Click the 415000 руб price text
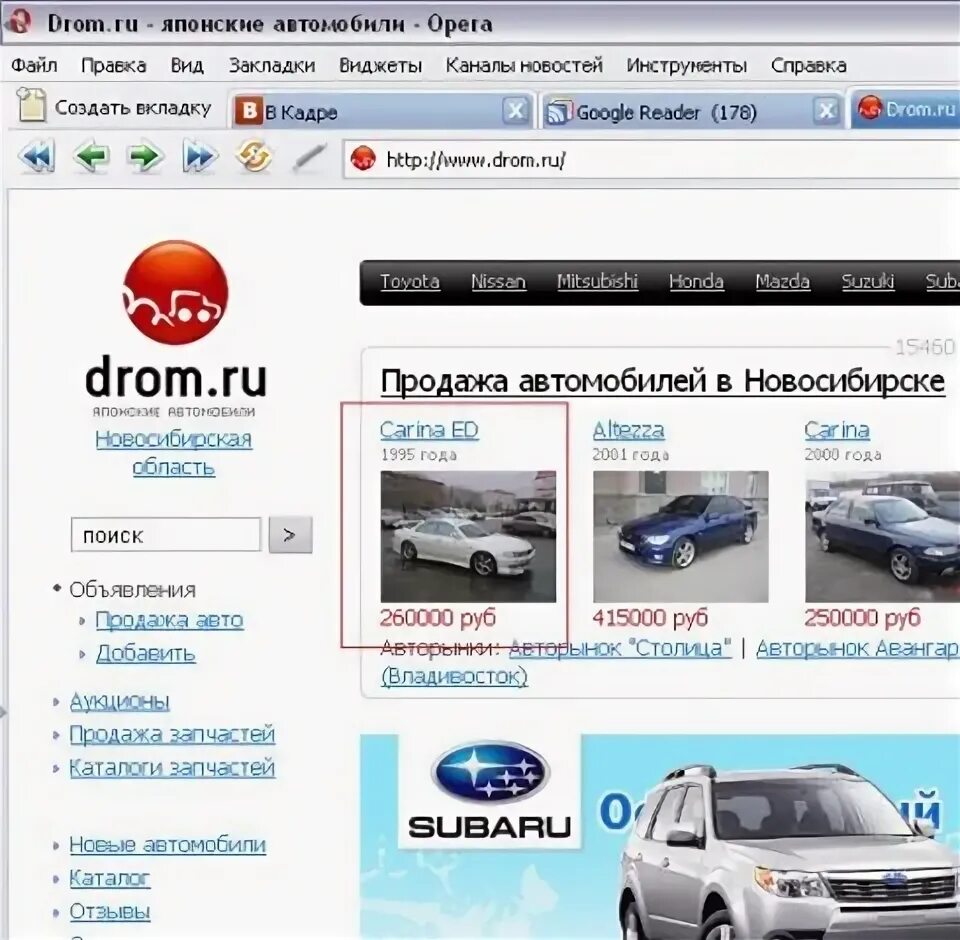Image resolution: width=960 pixels, height=940 pixels. click(x=650, y=618)
